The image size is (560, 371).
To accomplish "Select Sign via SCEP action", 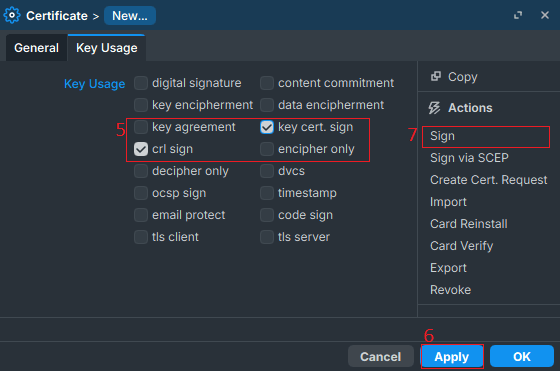I will tap(469, 158).
